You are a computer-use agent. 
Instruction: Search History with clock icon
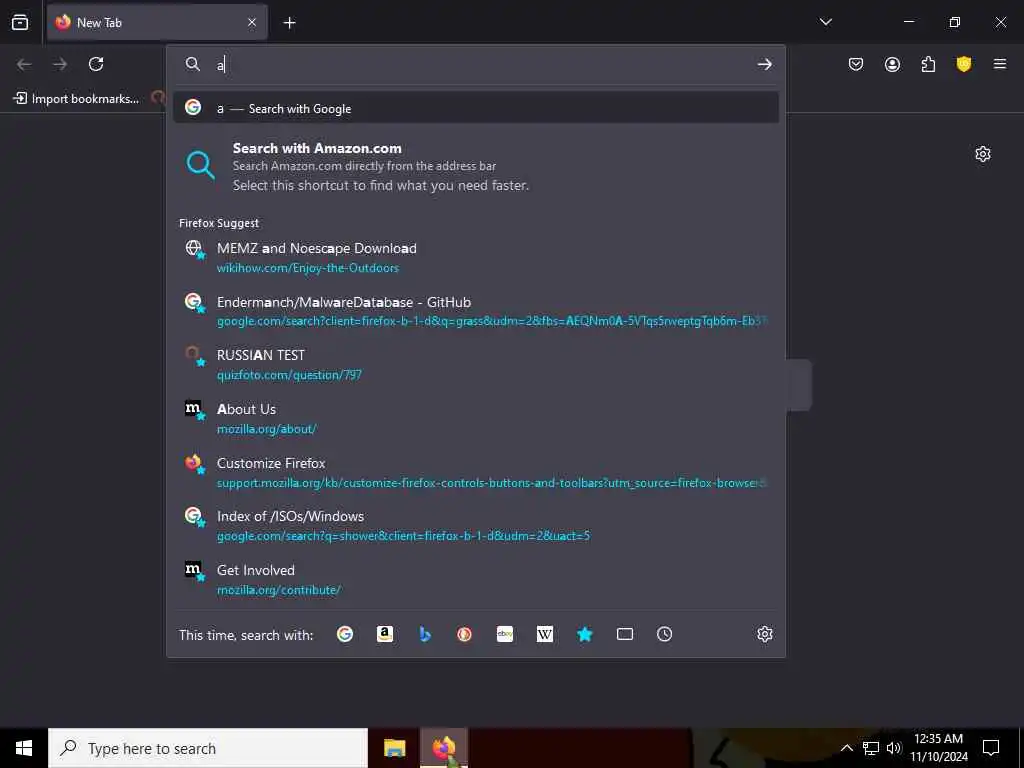click(x=664, y=634)
